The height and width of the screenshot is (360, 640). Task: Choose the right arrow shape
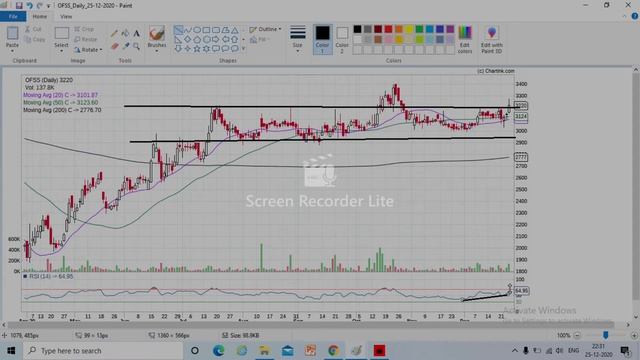pyautogui.click(x=216, y=40)
